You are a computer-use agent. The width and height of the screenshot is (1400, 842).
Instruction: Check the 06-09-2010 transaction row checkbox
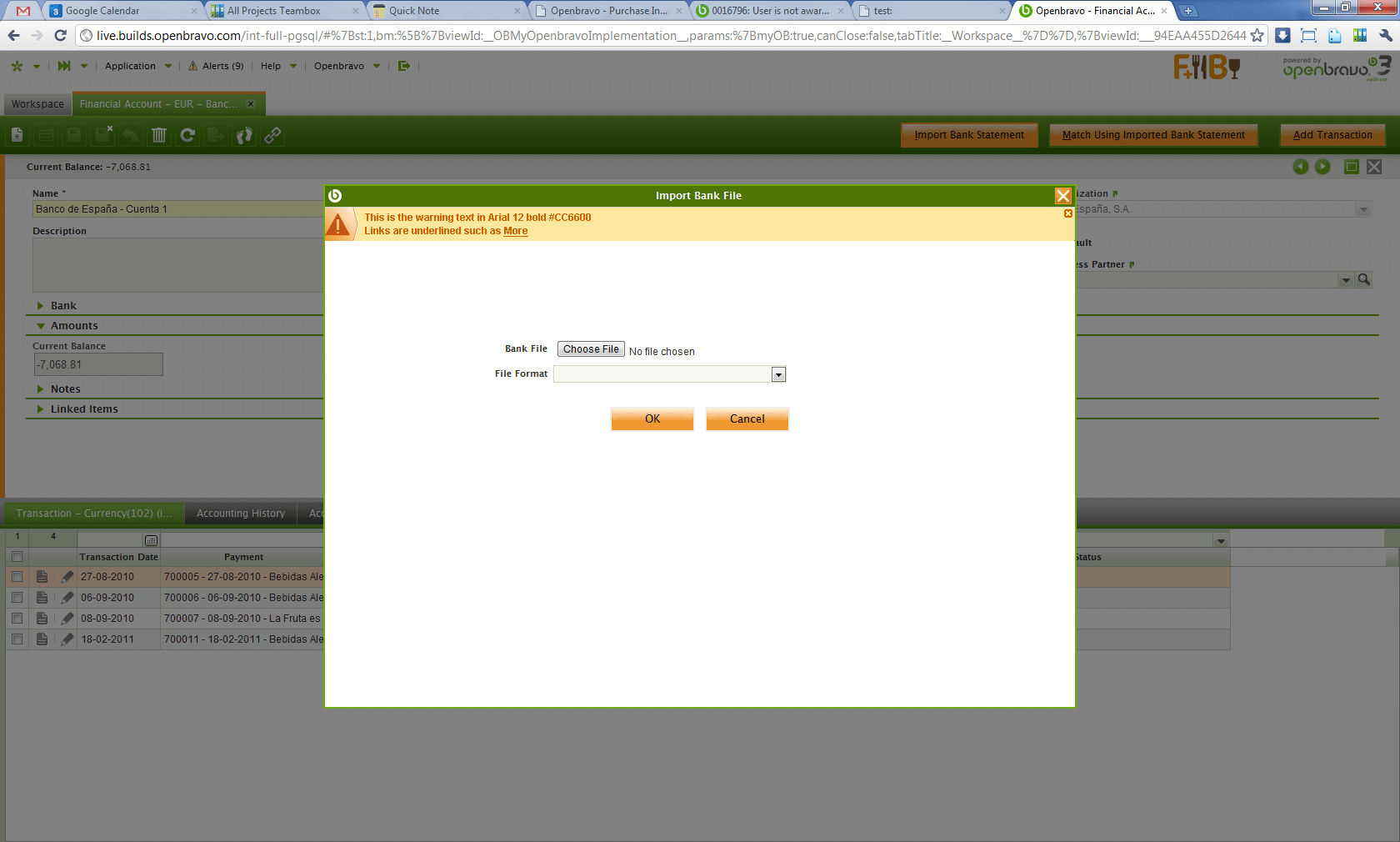pos(17,598)
